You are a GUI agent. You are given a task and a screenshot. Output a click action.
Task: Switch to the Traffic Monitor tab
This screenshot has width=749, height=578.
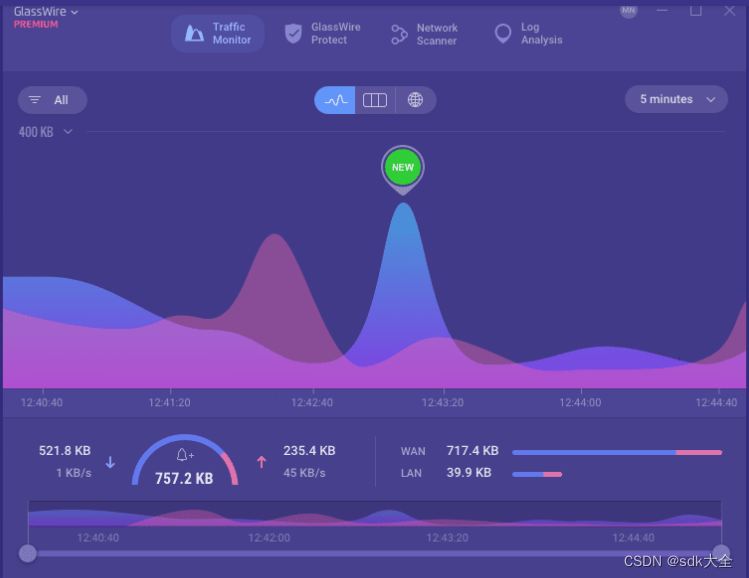[x=218, y=33]
